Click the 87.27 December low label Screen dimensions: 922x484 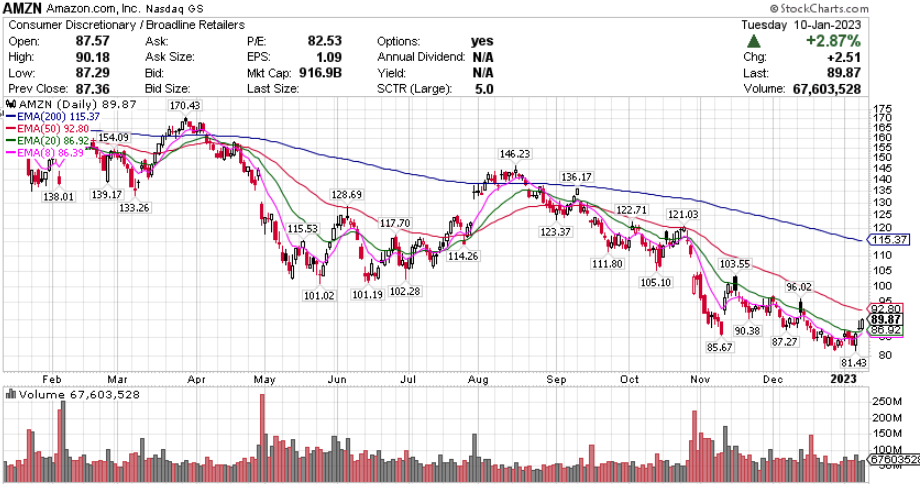click(x=784, y=342)
